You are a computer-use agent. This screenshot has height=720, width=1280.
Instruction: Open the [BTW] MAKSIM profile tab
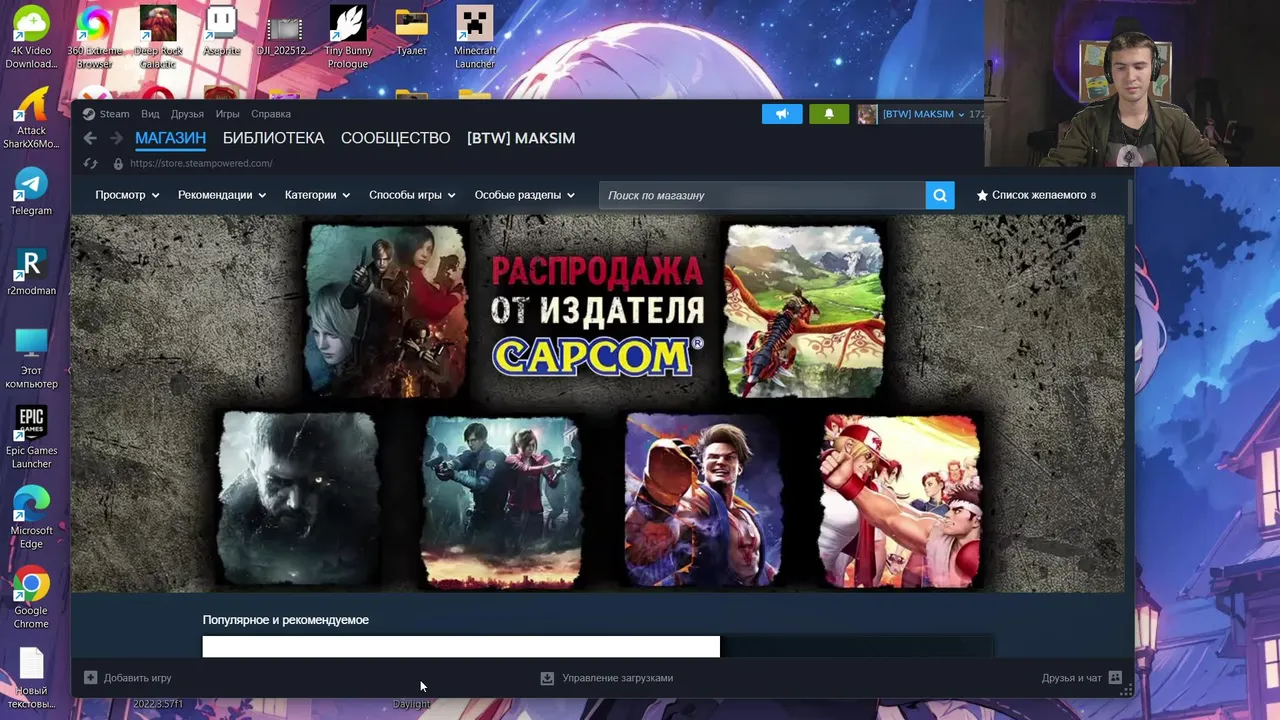pos(521,138)
